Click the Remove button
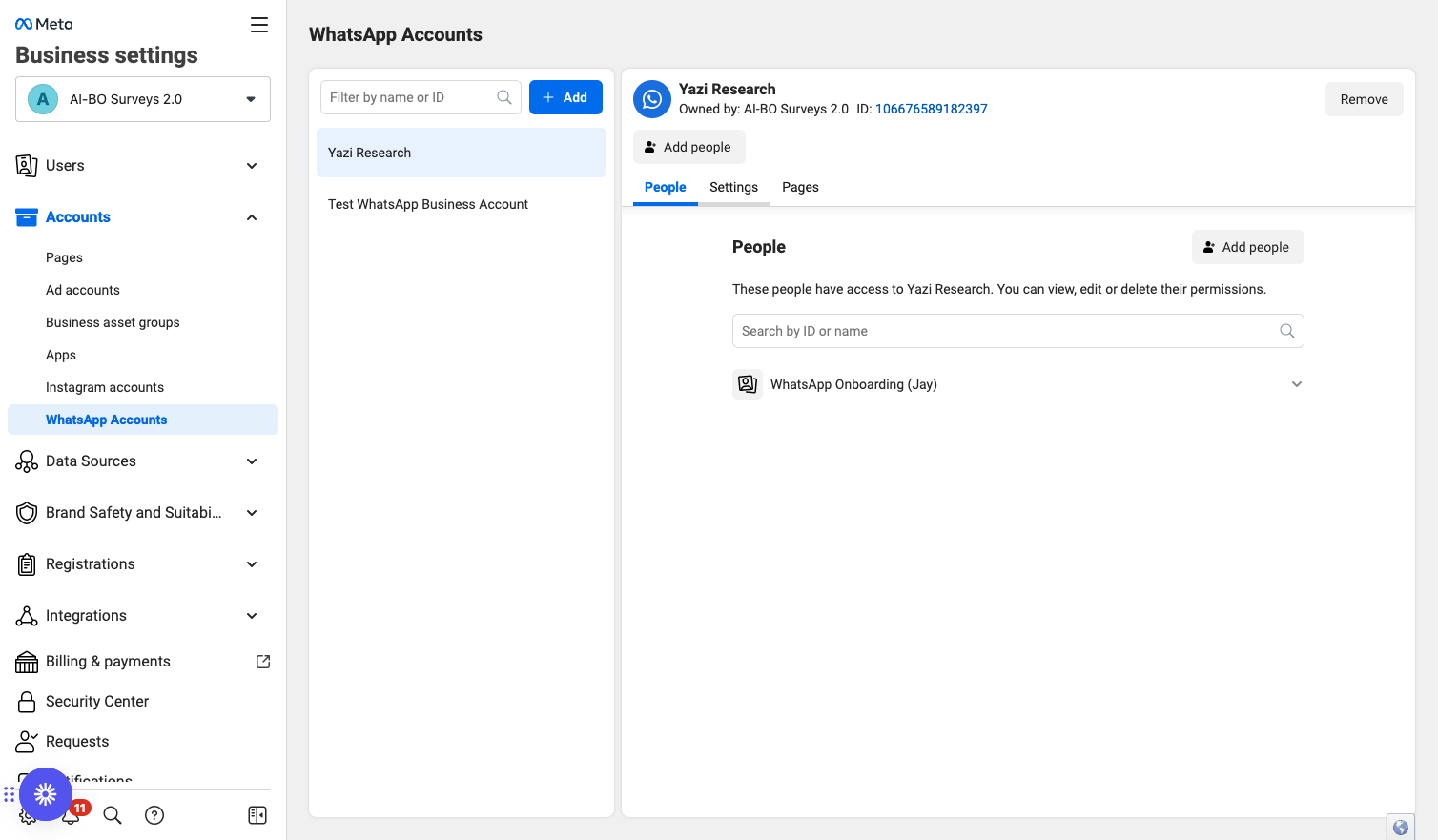The height and width of the screenshot is (840, 1438). [x=1365, y=99]
